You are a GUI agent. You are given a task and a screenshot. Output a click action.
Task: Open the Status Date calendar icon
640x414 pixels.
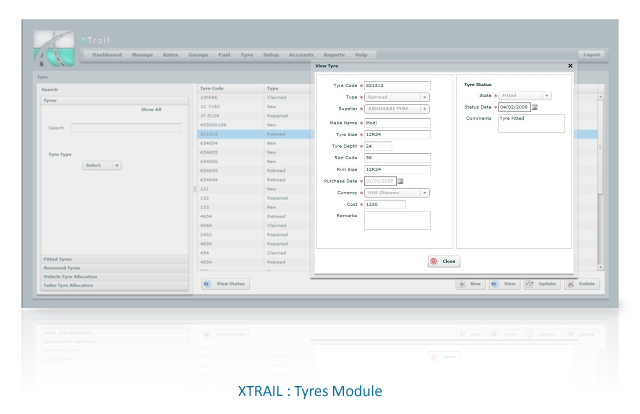point(535,107)
